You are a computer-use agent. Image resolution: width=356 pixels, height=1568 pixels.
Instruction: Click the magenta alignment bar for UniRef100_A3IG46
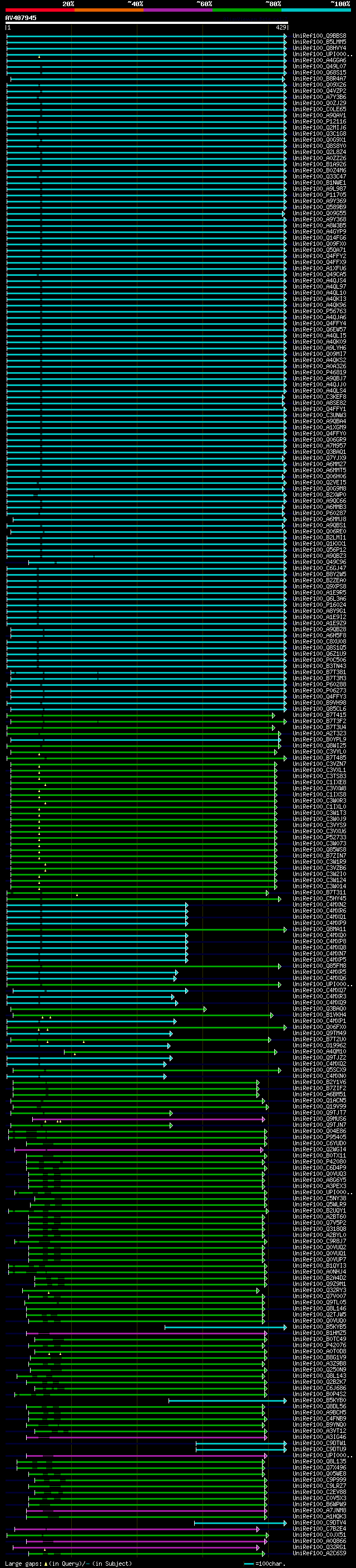(146, 1437)
